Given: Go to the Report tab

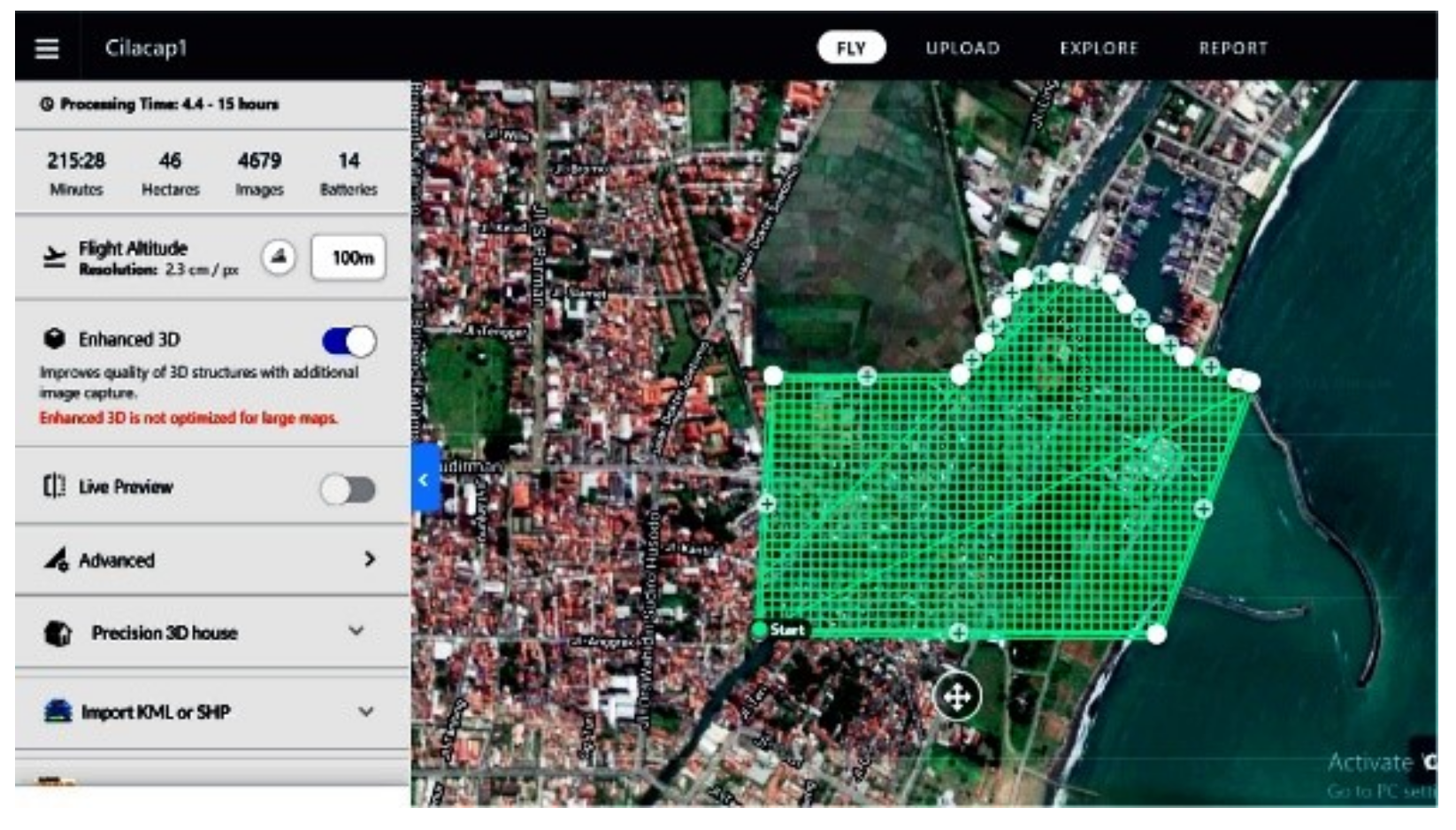Looking at the screenshot, I should coord(1233,48).
